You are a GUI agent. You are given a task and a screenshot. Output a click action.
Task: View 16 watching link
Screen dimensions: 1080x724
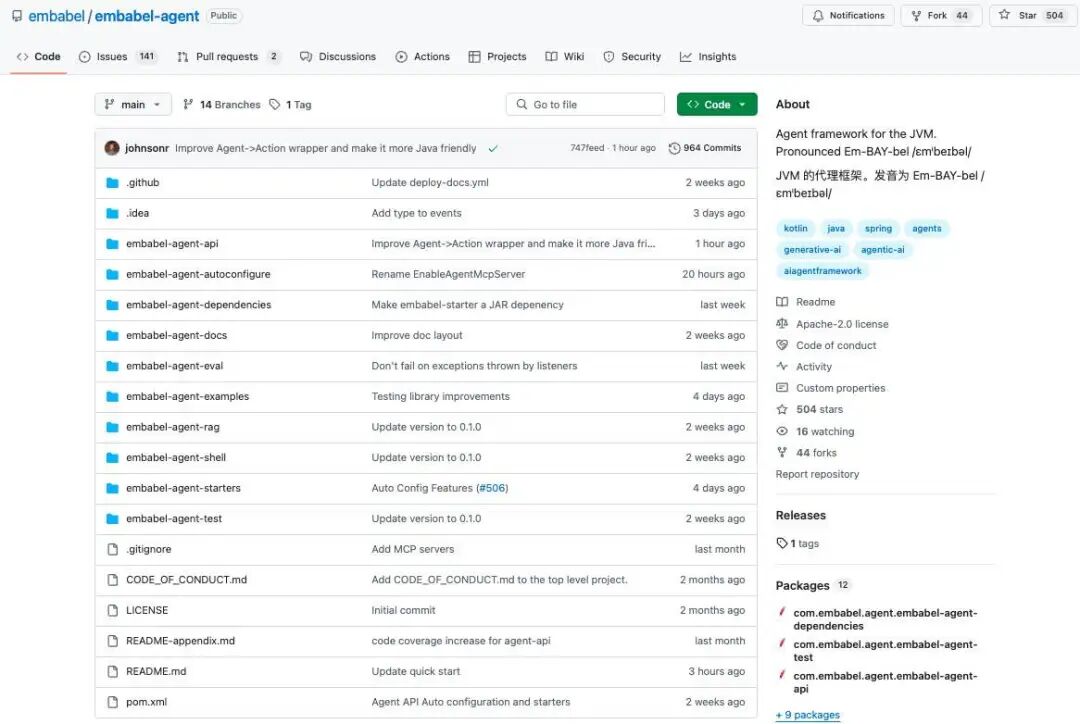816,431
